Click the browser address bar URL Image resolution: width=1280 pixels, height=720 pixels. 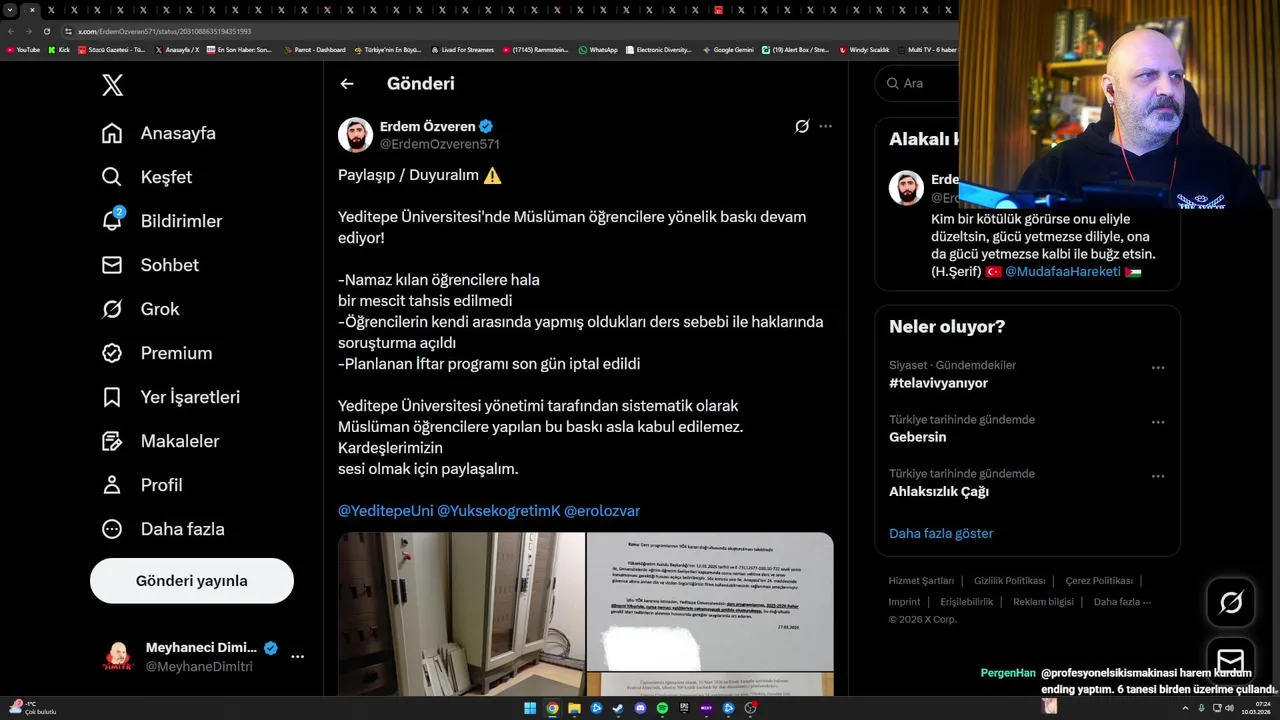[x=165, y=31]
